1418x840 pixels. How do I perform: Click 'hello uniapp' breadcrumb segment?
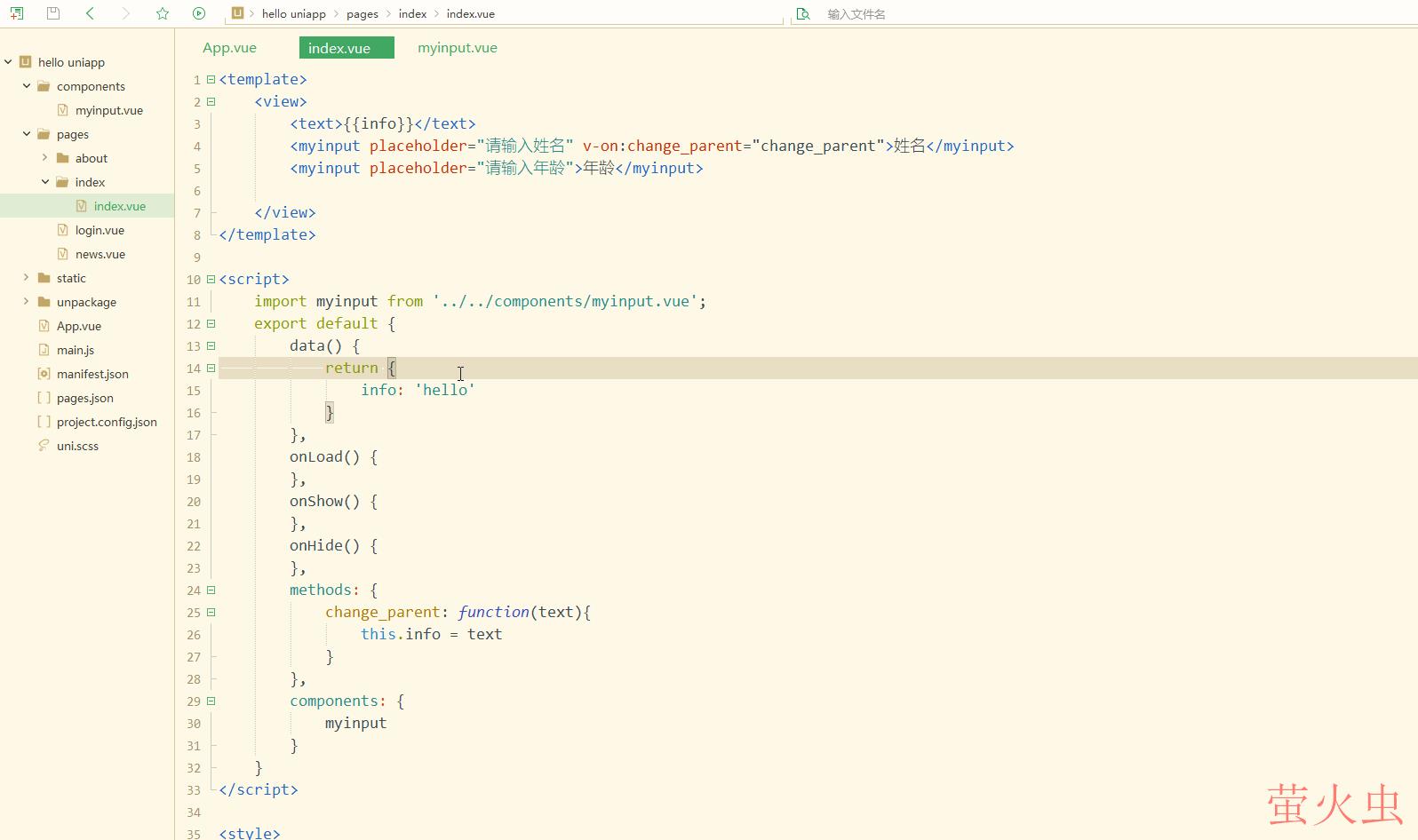pyautogui.click(x=294, y=14)
